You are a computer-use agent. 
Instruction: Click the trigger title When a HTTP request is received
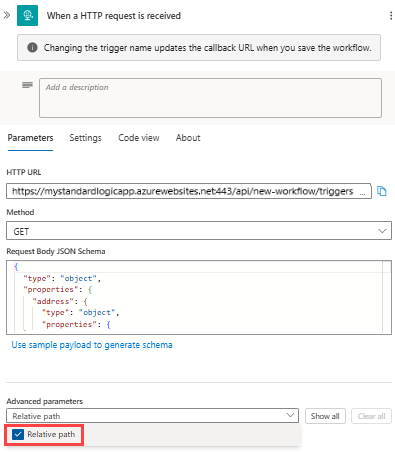[x=114, y=16]
